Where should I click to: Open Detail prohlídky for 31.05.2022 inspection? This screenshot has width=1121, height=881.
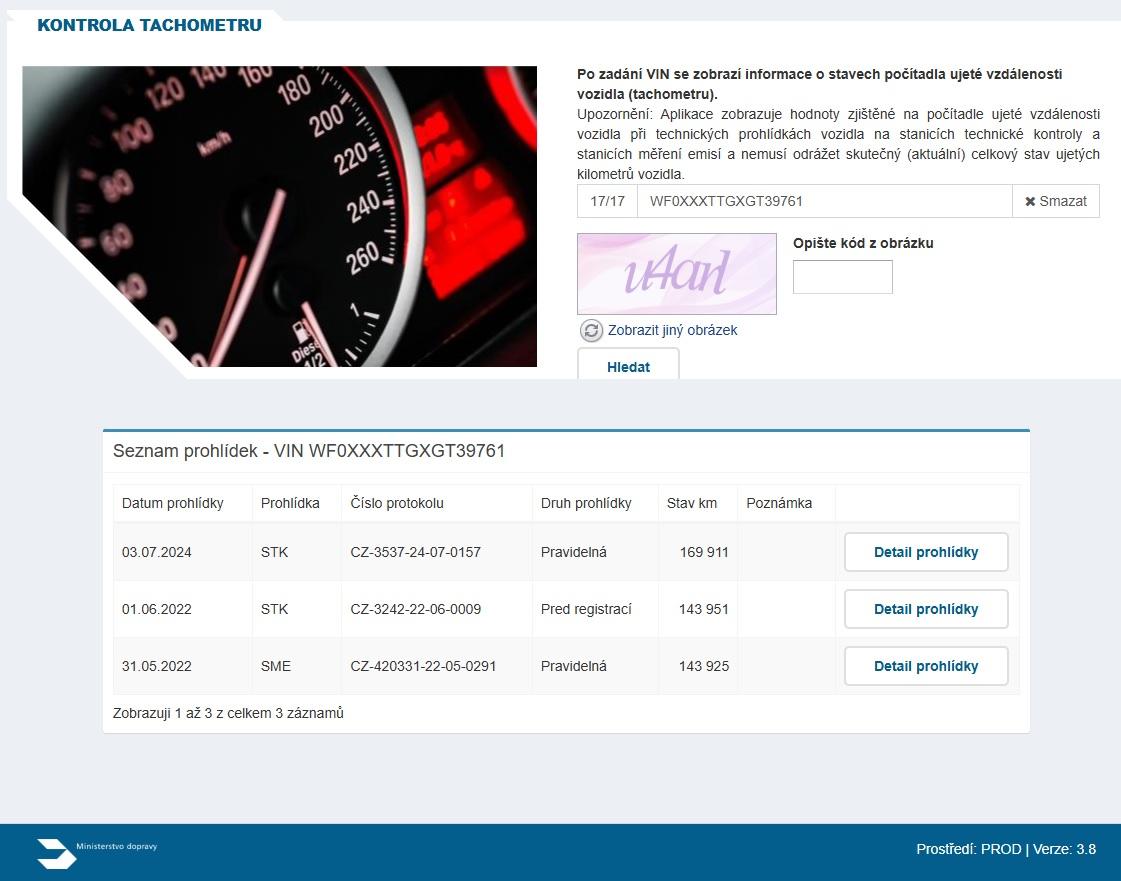(x=925, y=666)
